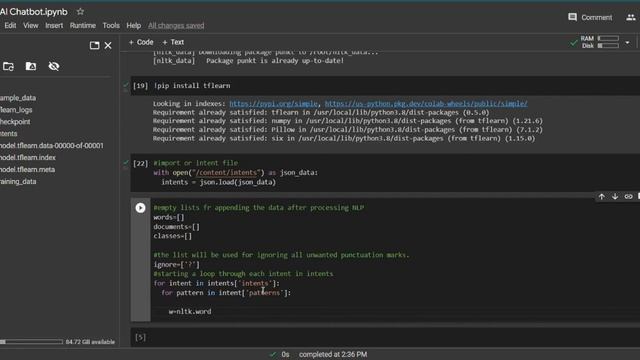Image resolution: width=640 pixels, height=360 pixels.
Task: Add a new Code cell
Action: (141, 42)
